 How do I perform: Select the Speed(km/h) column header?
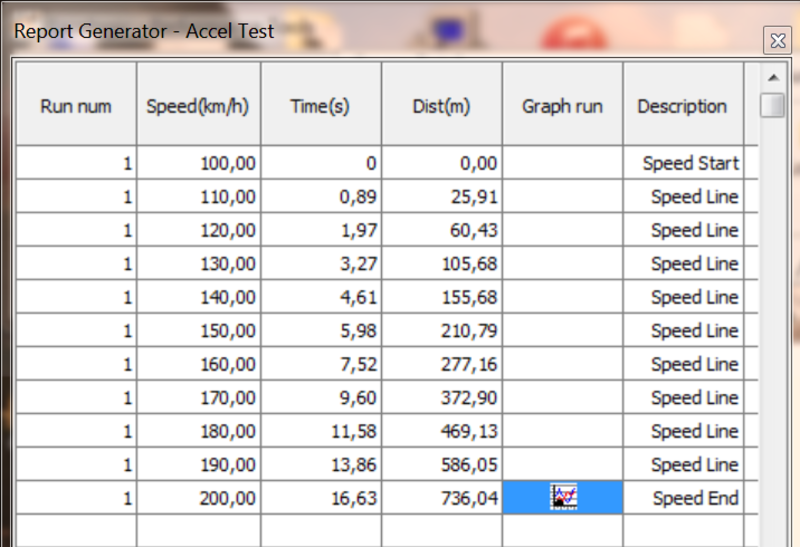(199, 106)
